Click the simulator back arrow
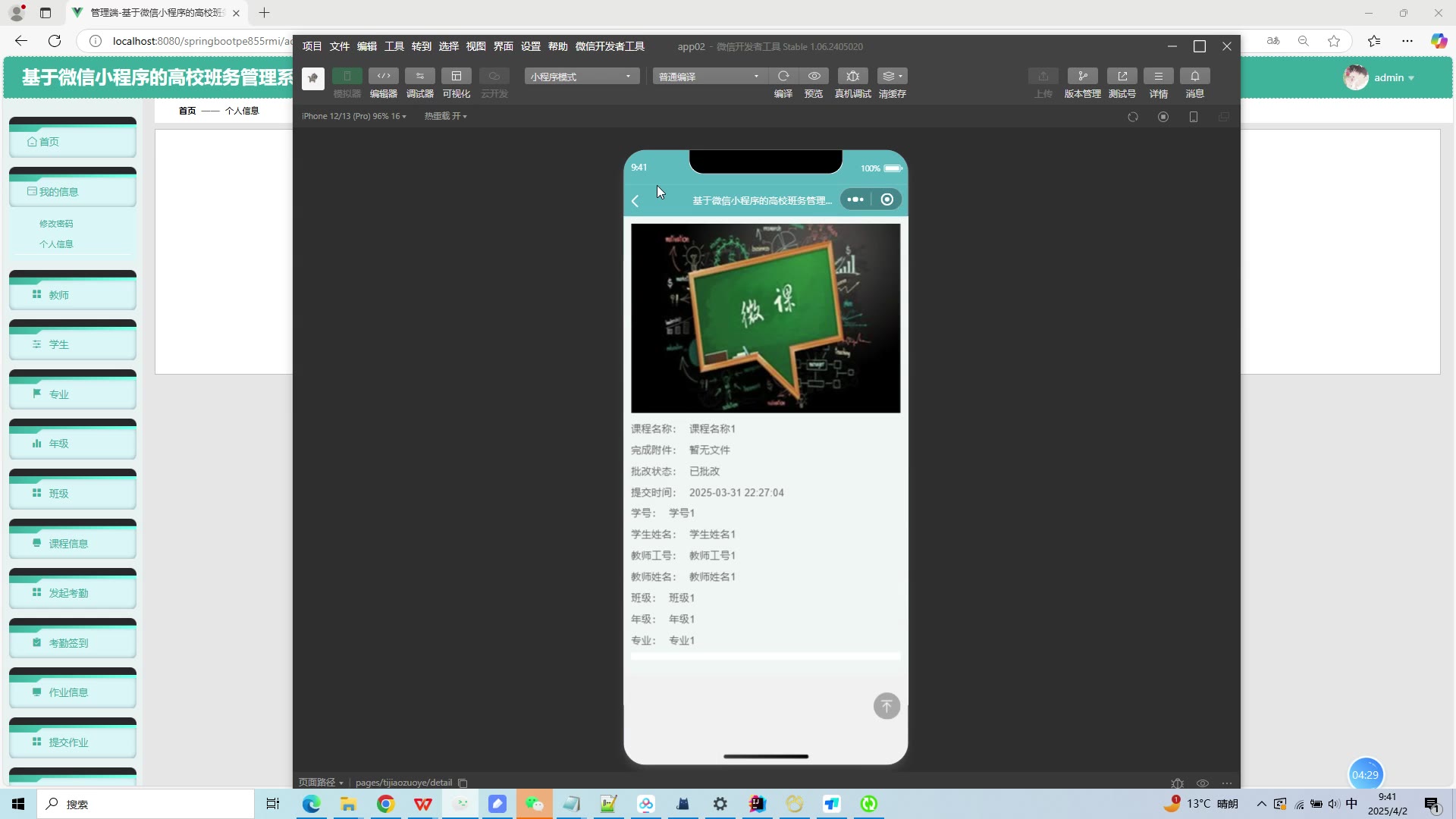 pos(635,201)
